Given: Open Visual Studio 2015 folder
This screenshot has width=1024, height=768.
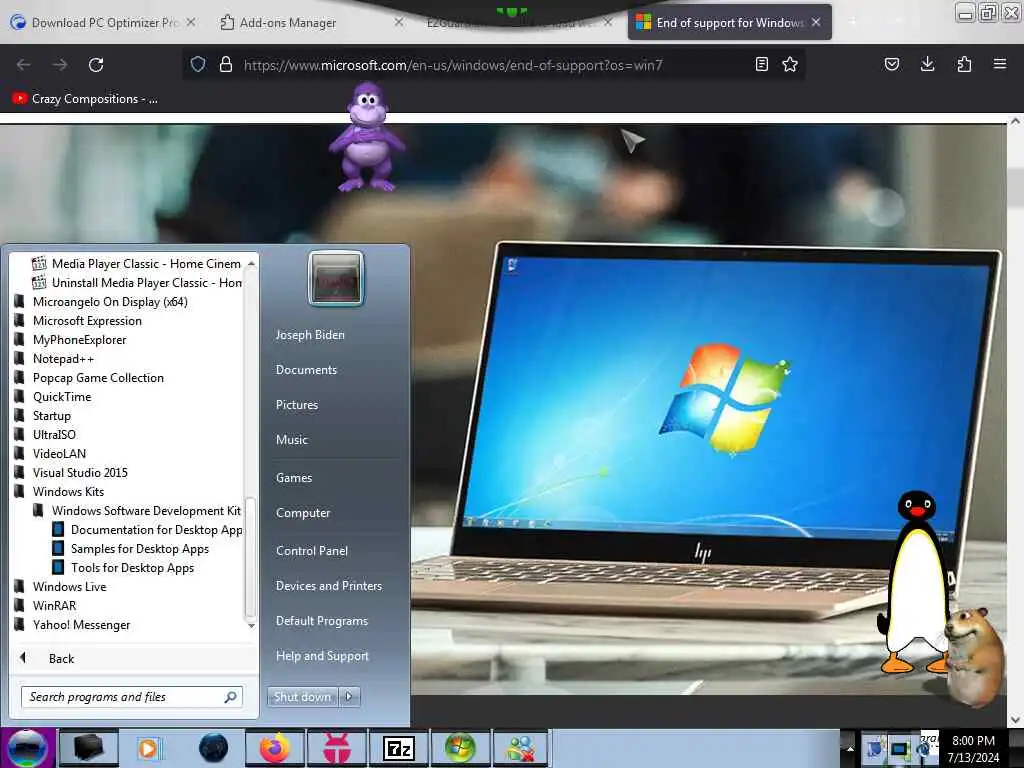Looking at the screenshot, I should tap(71, 472).
